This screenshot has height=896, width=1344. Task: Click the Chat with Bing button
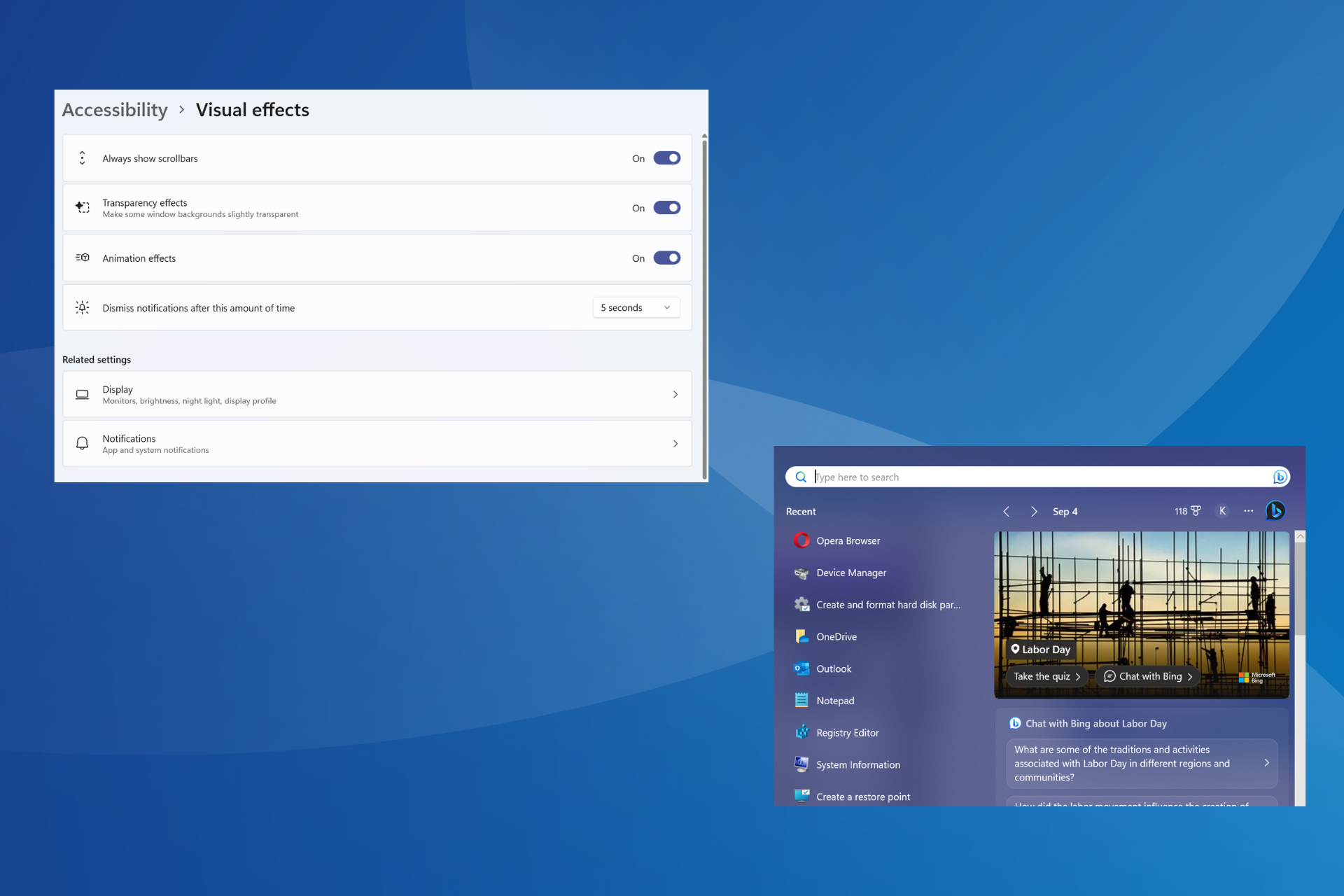[x=1148, y=676]
